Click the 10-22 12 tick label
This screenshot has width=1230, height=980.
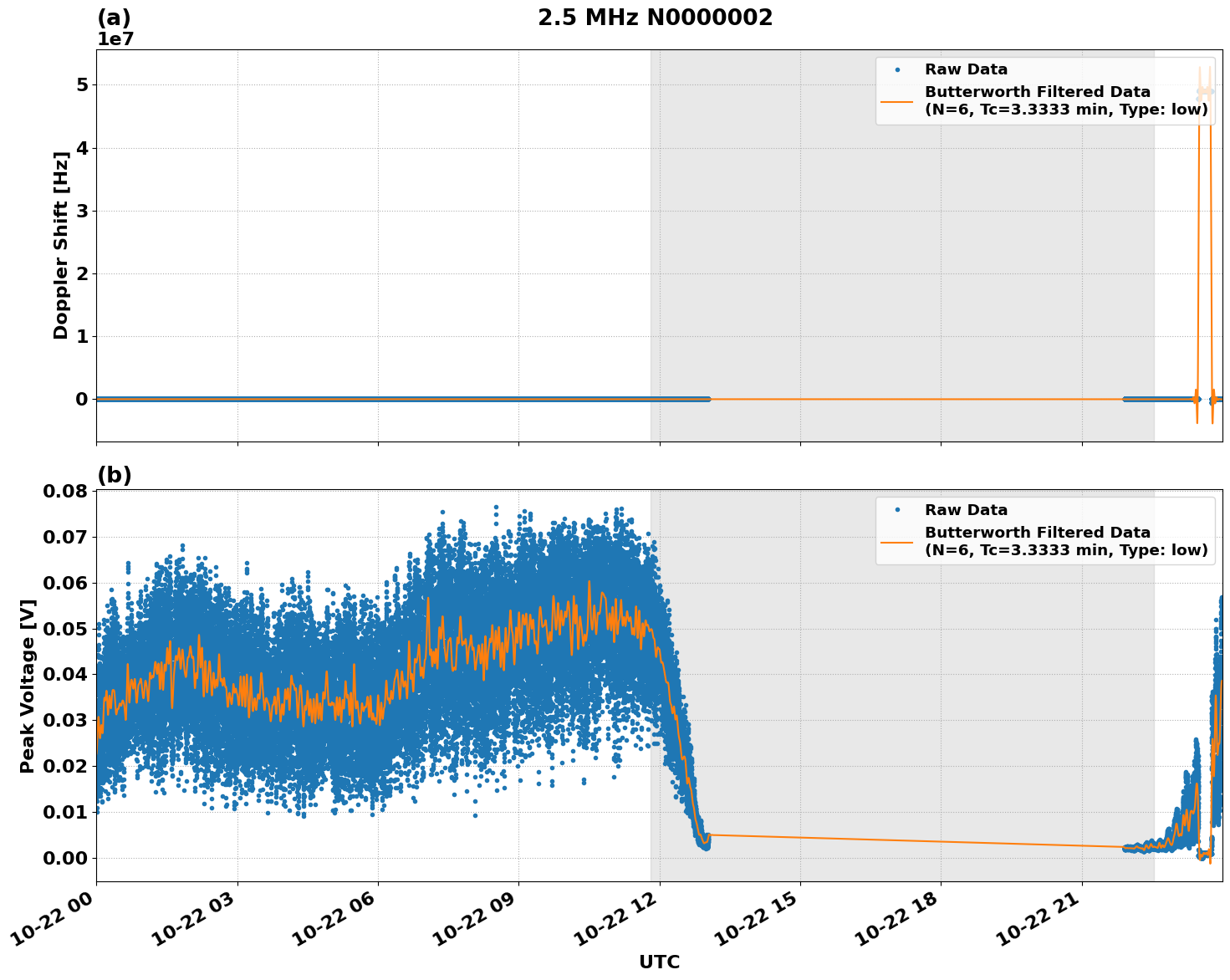[x=615, y=916]
